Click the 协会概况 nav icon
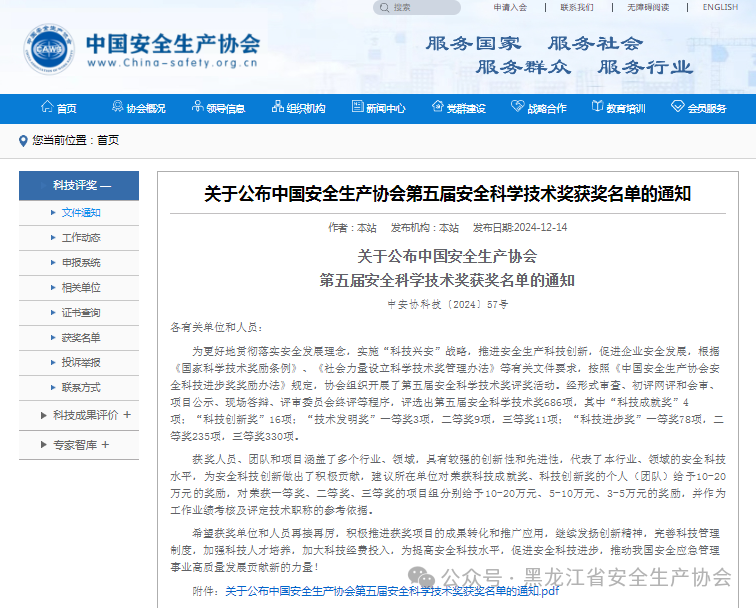Screen dimensions: 756x608 point(117,108)
